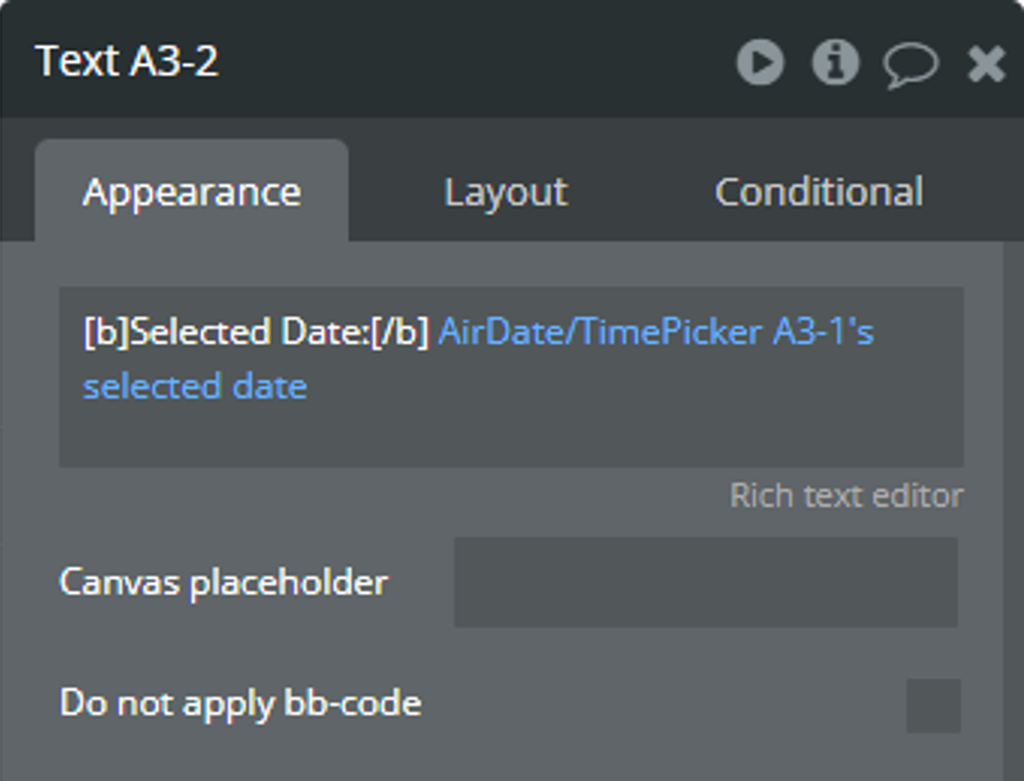
Task: Open the comment speech bubble icon
Action: (911, 65)
